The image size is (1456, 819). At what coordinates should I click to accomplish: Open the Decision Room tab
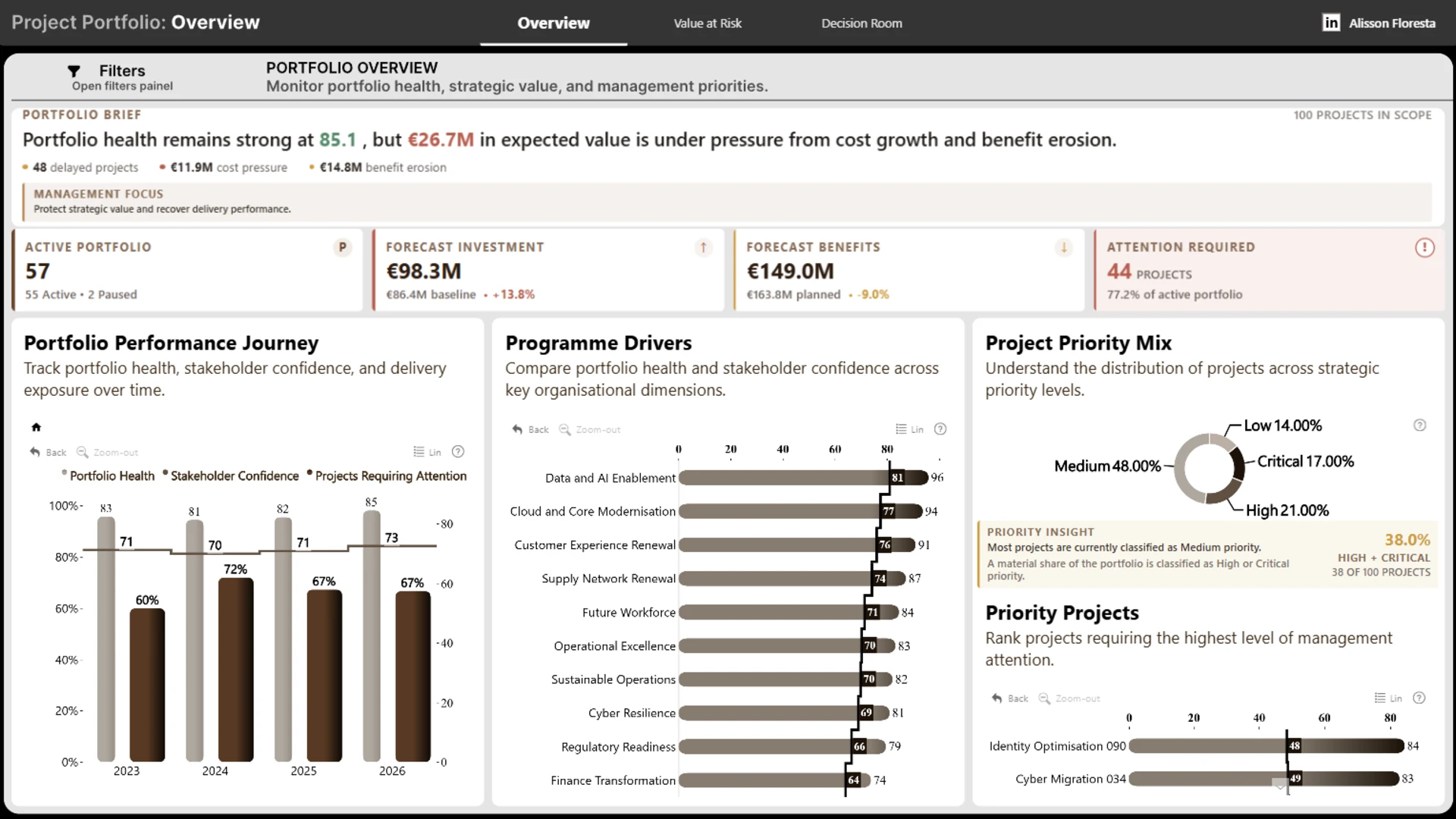(x=861, y=23)
